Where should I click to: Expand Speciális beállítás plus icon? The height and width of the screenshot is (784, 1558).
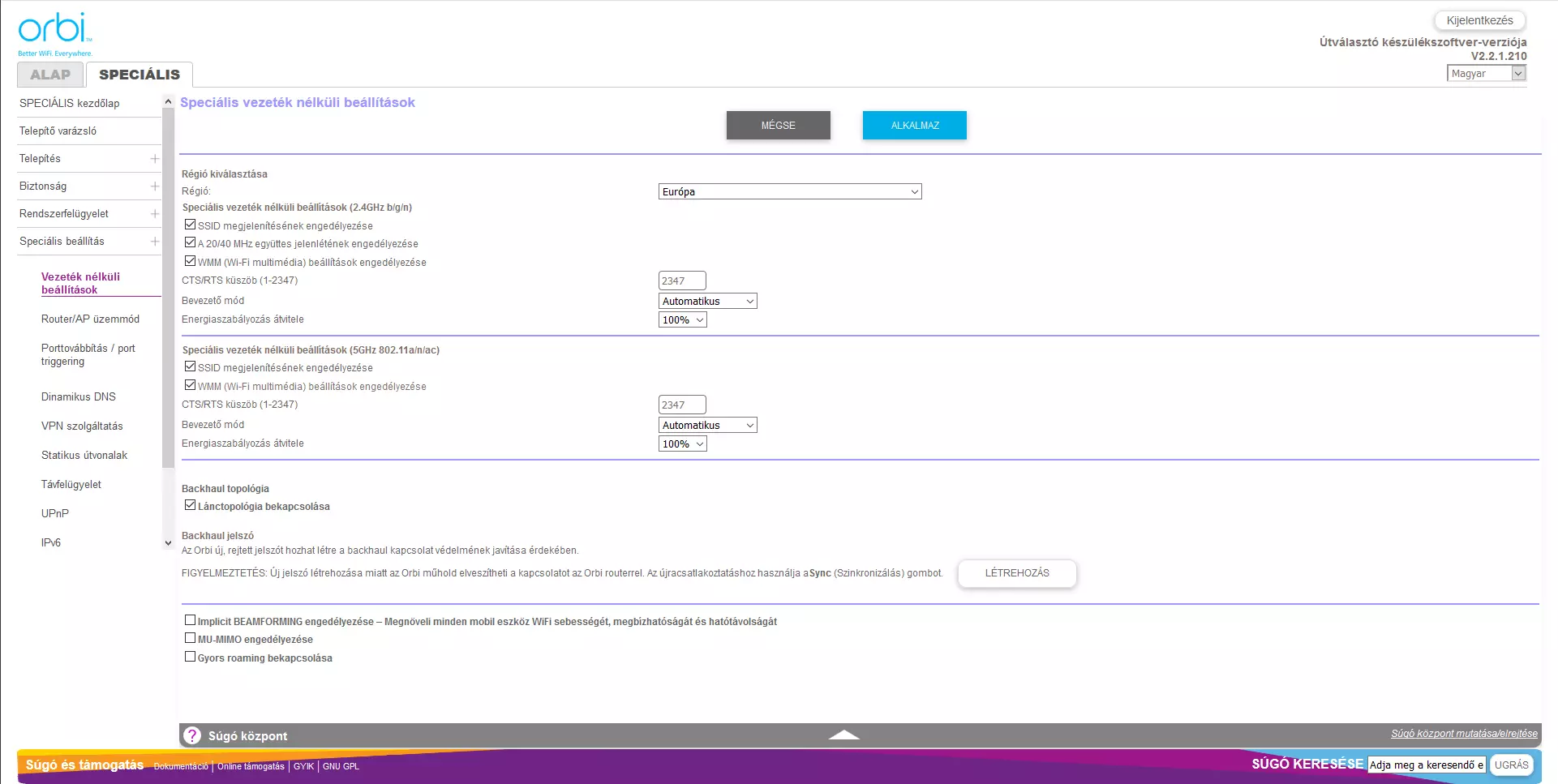(154, 242)
